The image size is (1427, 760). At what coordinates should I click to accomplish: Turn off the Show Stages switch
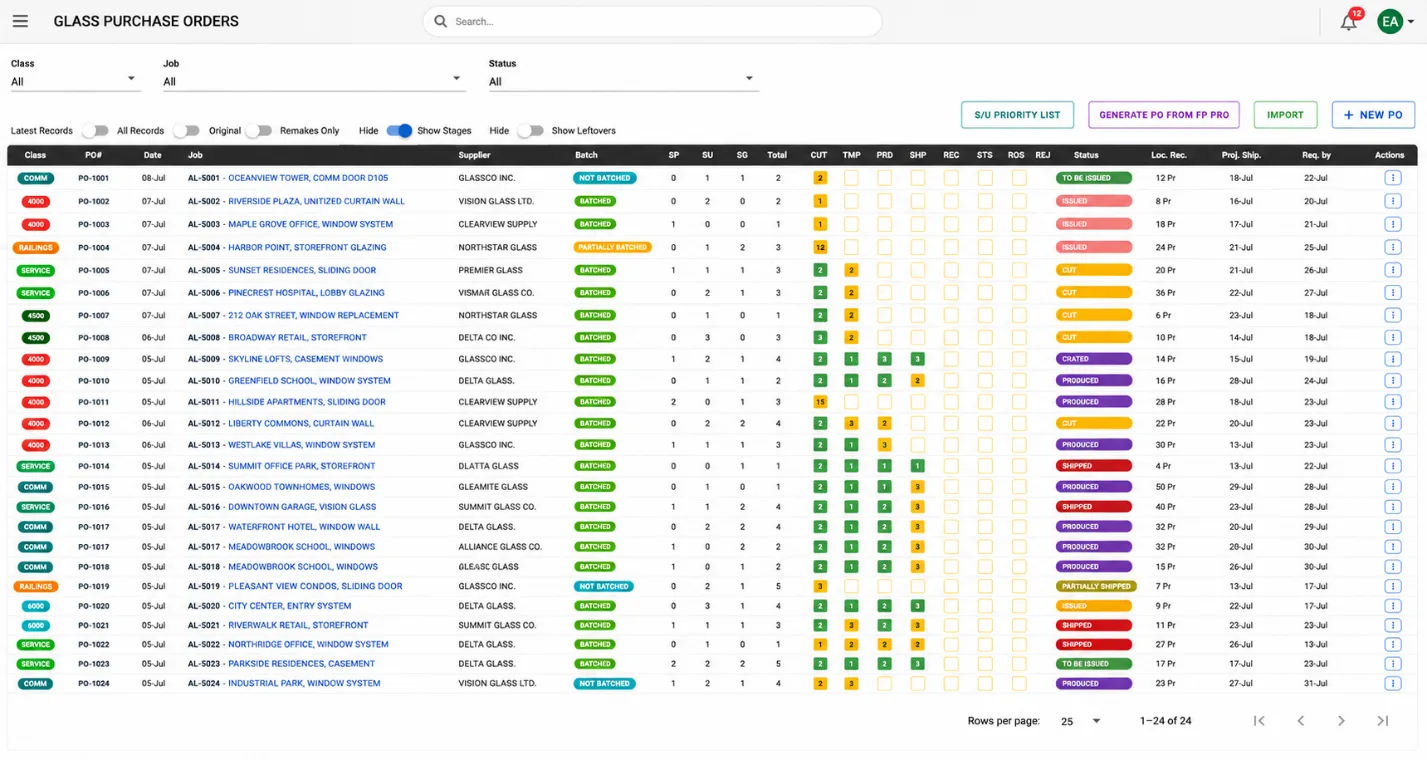pos(399,131)
